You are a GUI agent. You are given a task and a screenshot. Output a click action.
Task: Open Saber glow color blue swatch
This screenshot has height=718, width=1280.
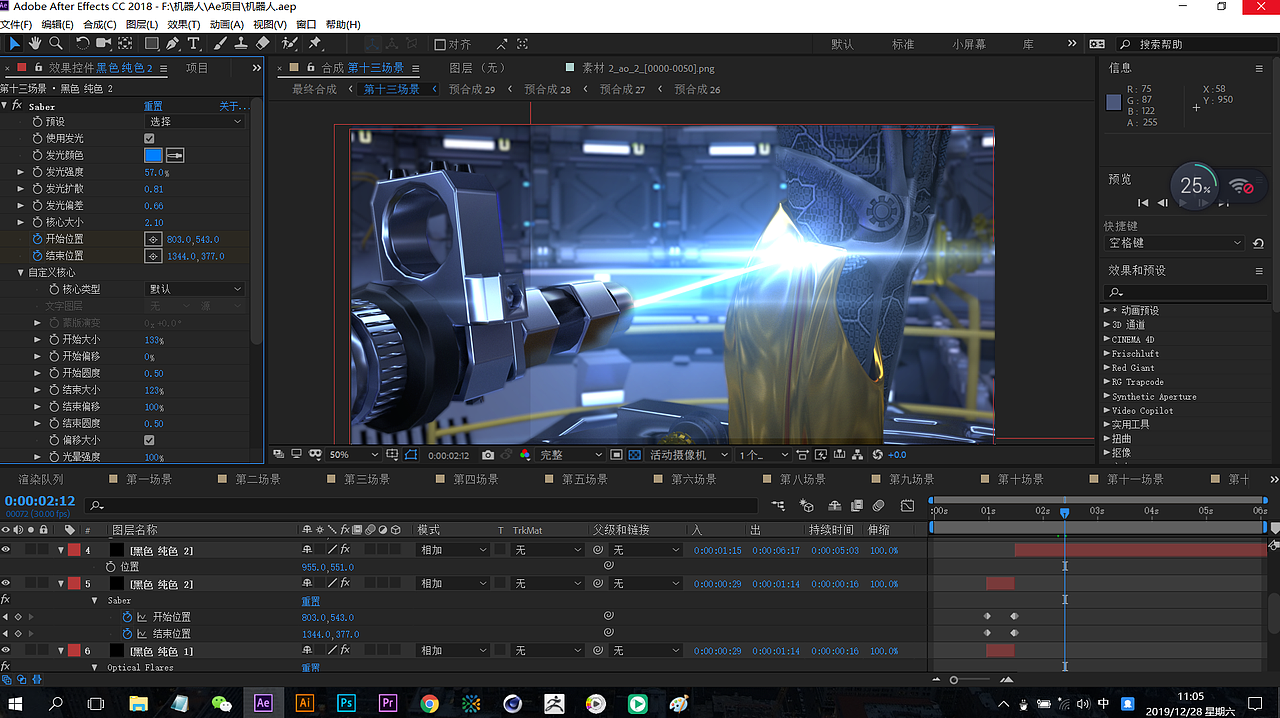tap(153, 155)
